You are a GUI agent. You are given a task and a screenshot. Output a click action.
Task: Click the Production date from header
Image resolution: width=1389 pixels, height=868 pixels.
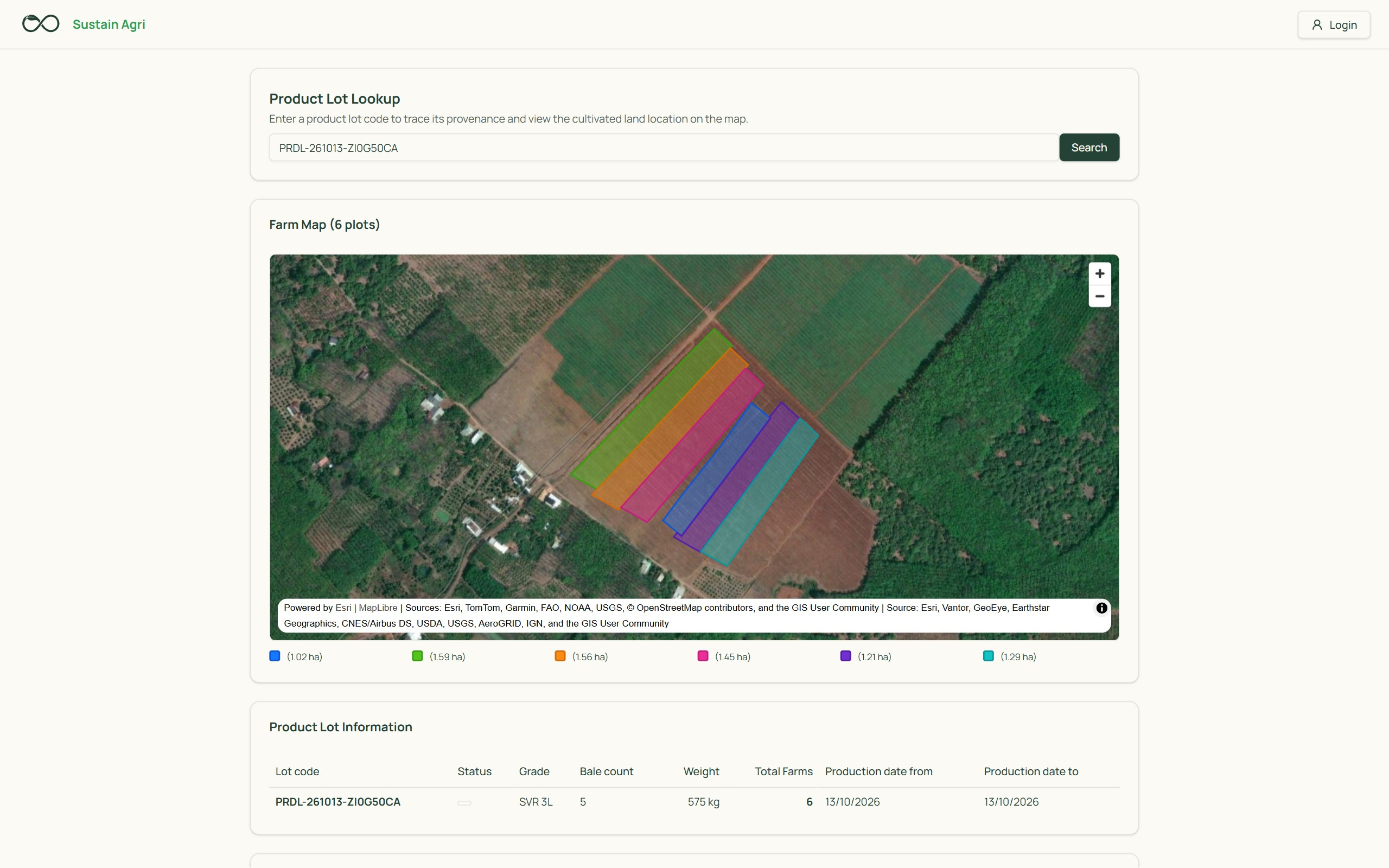[x=878, y=771]
